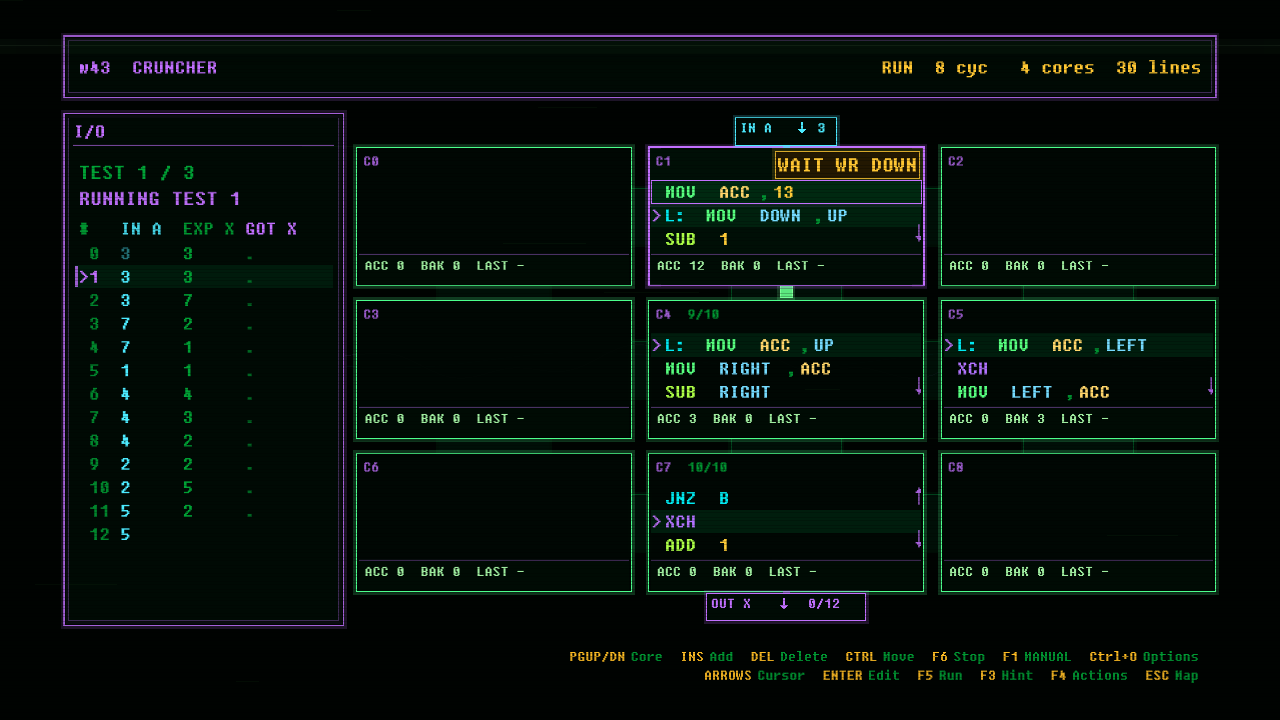Click INS Add shortcut hint

point(707,657)
